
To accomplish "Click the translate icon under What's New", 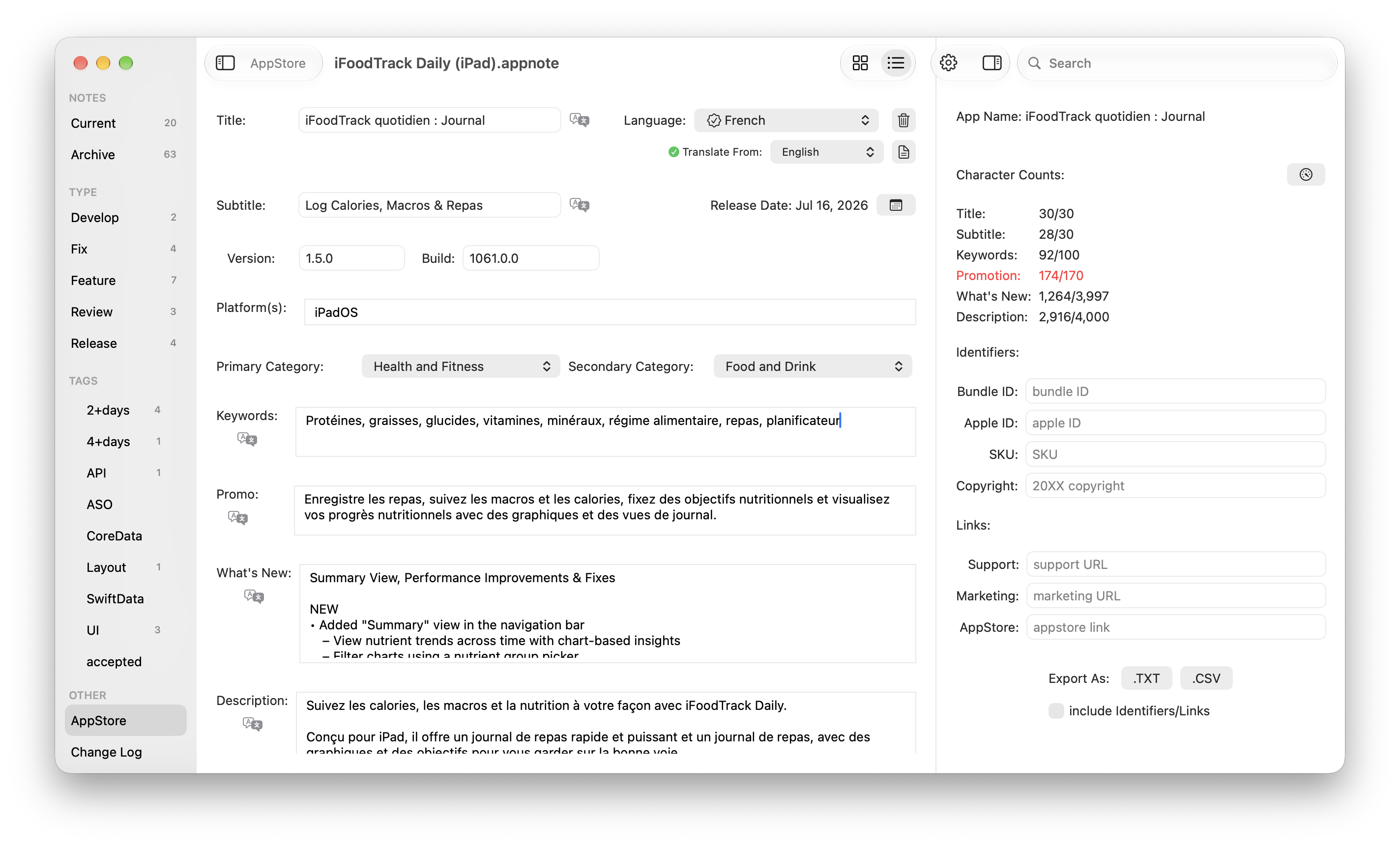I will pos(254,596).
